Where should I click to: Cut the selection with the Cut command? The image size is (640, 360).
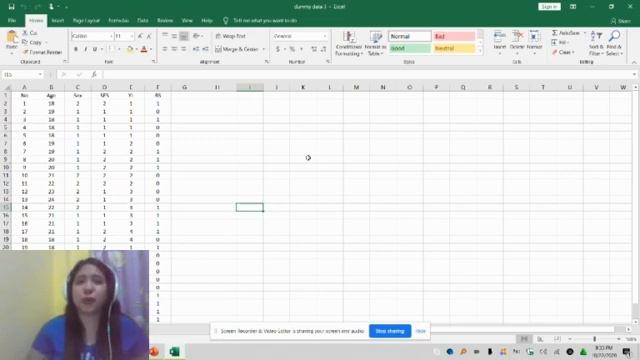coord(30,33)
